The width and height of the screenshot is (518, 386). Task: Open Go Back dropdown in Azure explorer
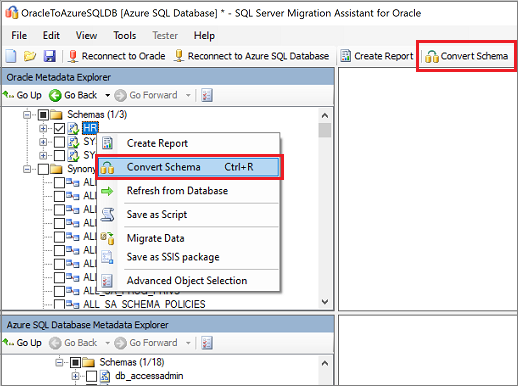[107, 343]
